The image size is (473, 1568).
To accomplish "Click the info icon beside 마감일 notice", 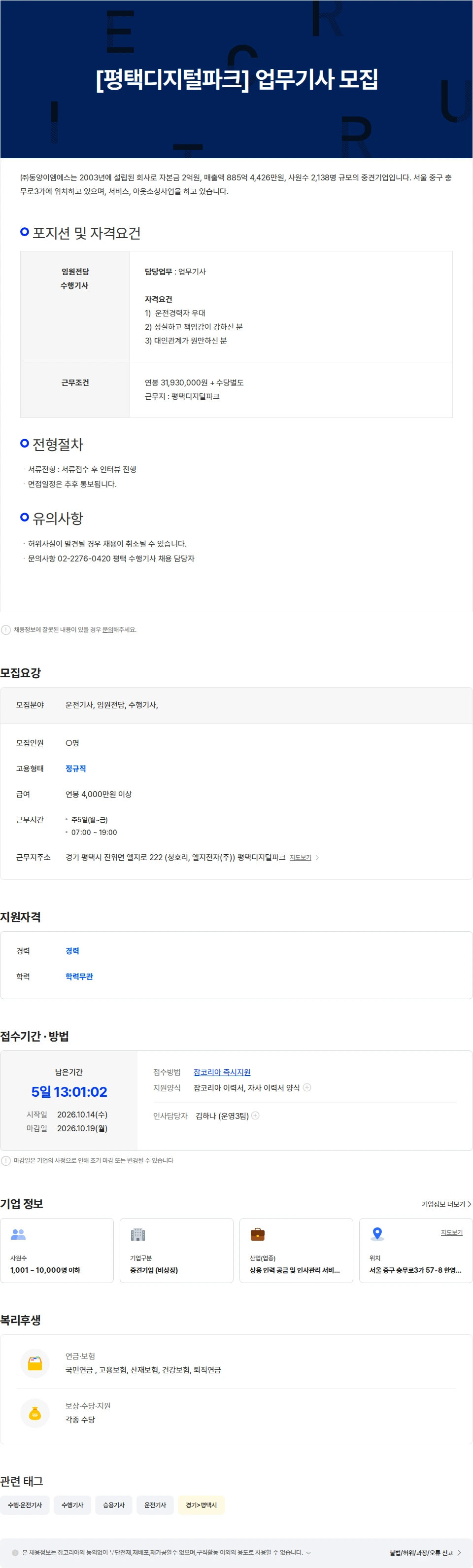I will [x=5, y=1160].
